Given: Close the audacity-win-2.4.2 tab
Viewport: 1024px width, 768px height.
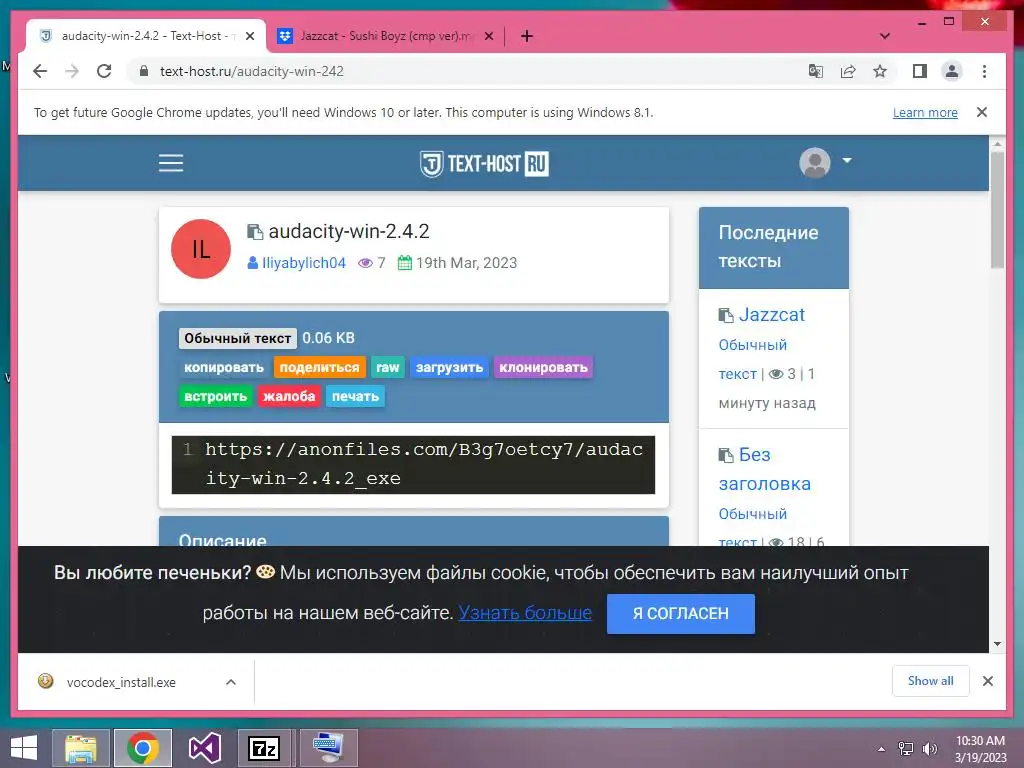Looking at the screenshot, I should click(249, 36).
